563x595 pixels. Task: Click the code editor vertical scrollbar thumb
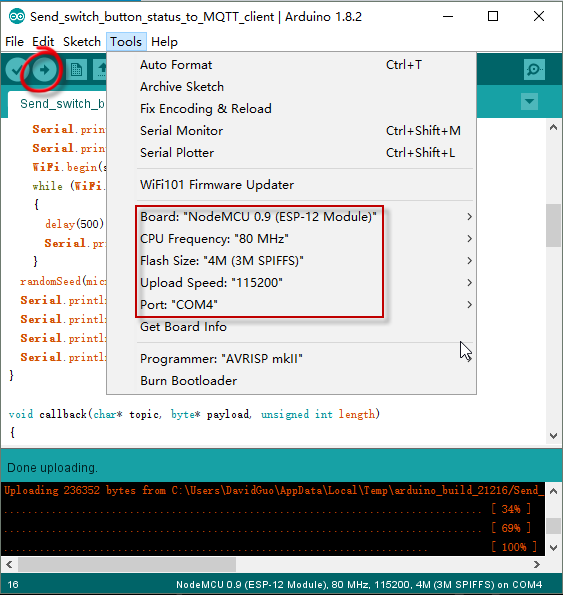(x=553, y=225)
